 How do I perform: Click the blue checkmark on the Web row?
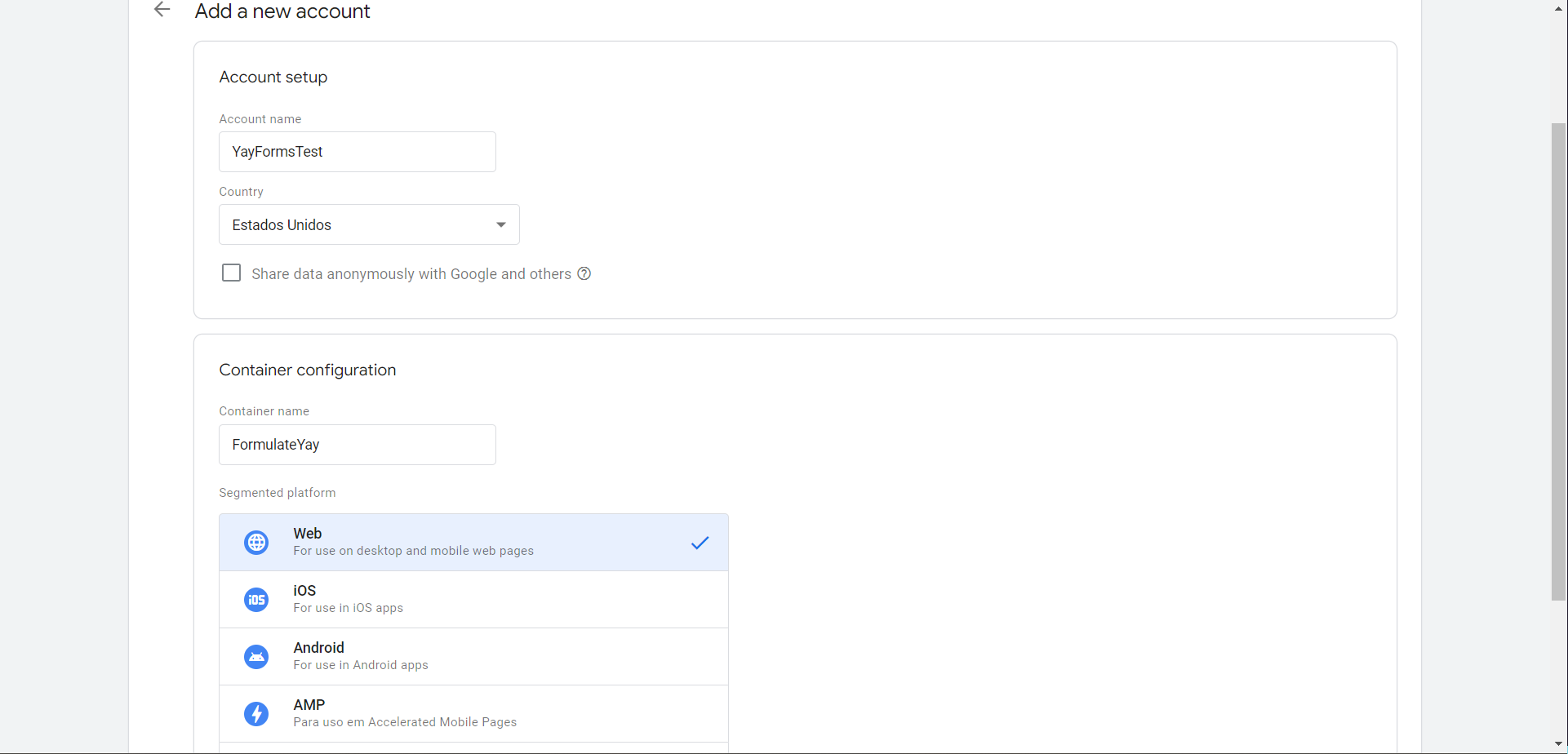[x=700, y=542]
